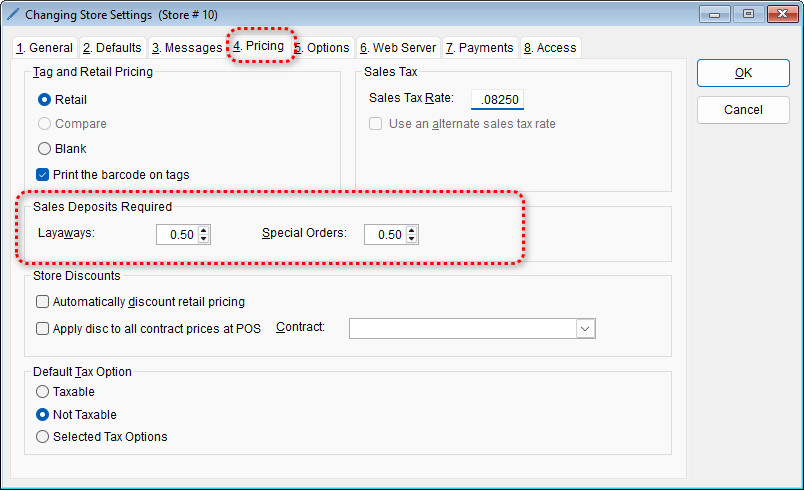Select the Retail tag pricing option
The height and width of the screenshot is (490, 804).
point(44,99)
